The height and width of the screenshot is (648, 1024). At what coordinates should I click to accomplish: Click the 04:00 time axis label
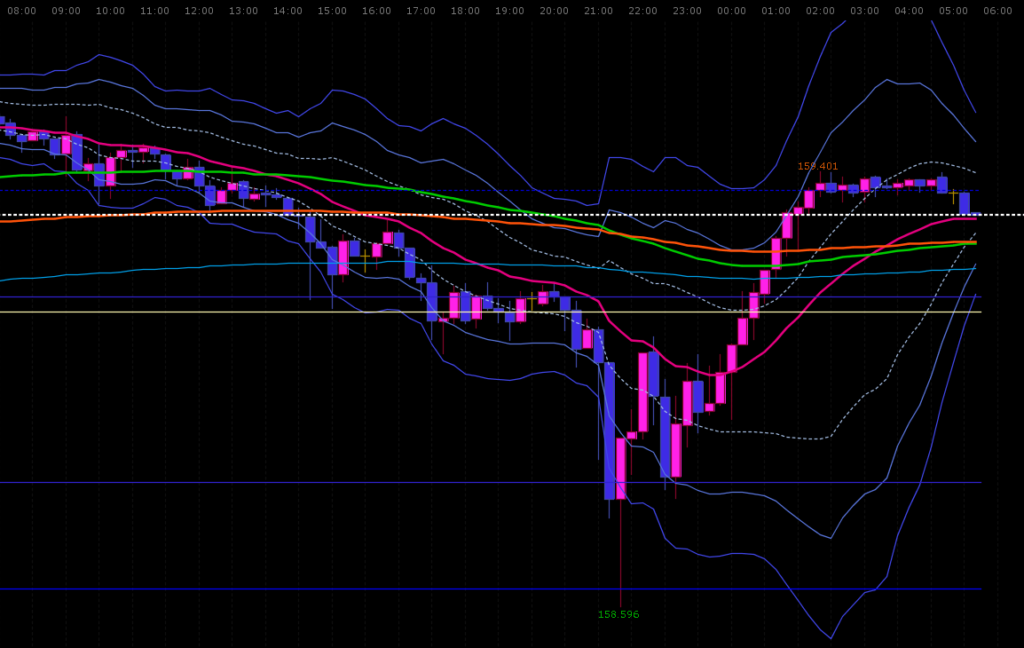pyautogui.click(x=910, y=11)
